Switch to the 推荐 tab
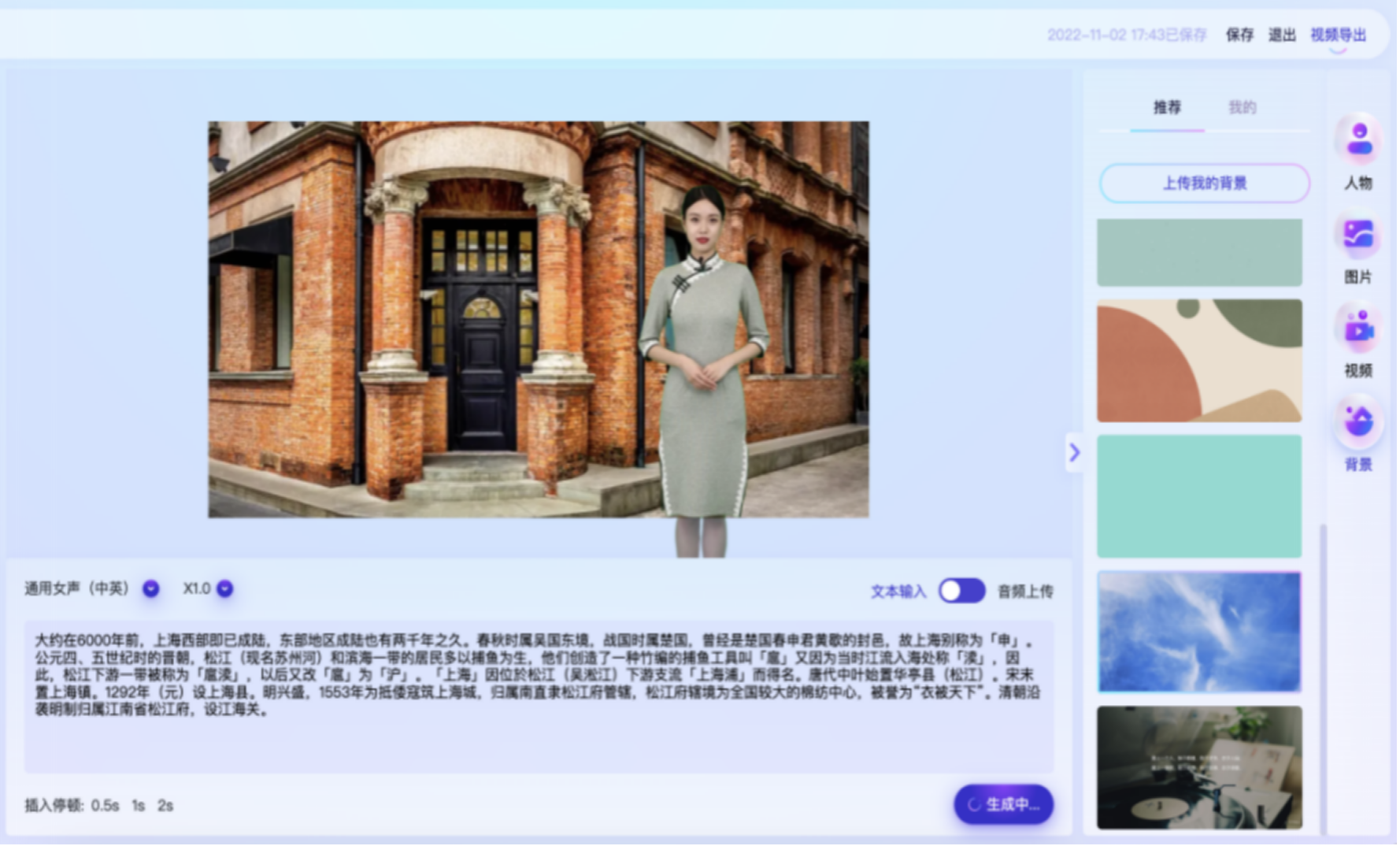 tap(1167, 107)
